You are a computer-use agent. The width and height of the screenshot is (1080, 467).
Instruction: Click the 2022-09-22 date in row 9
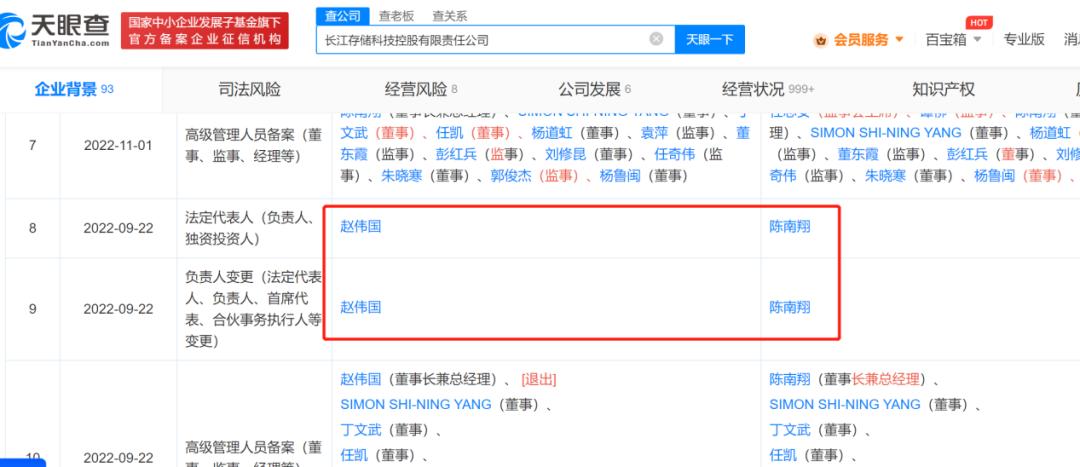pos(118,309)
